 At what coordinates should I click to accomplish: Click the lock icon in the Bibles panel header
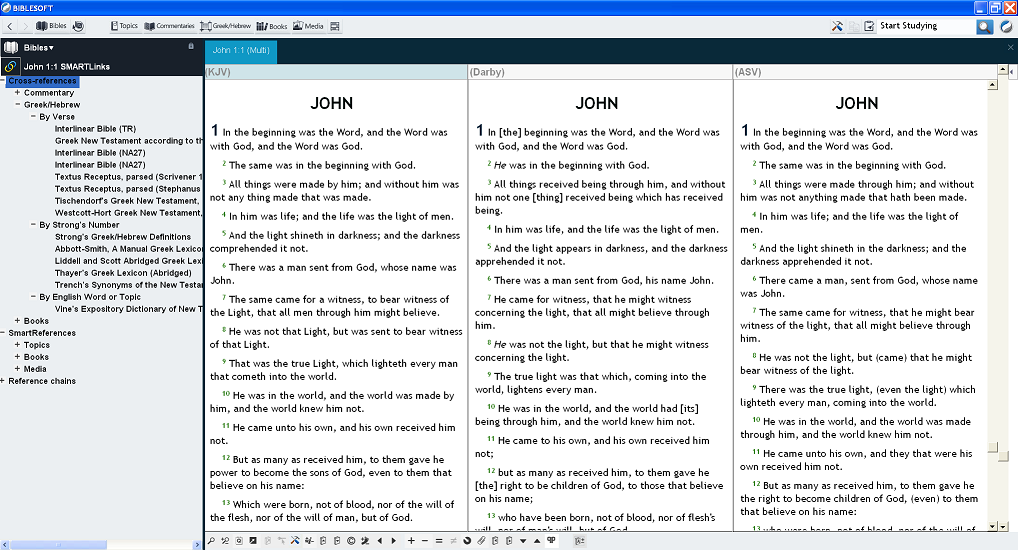(191, 46)
